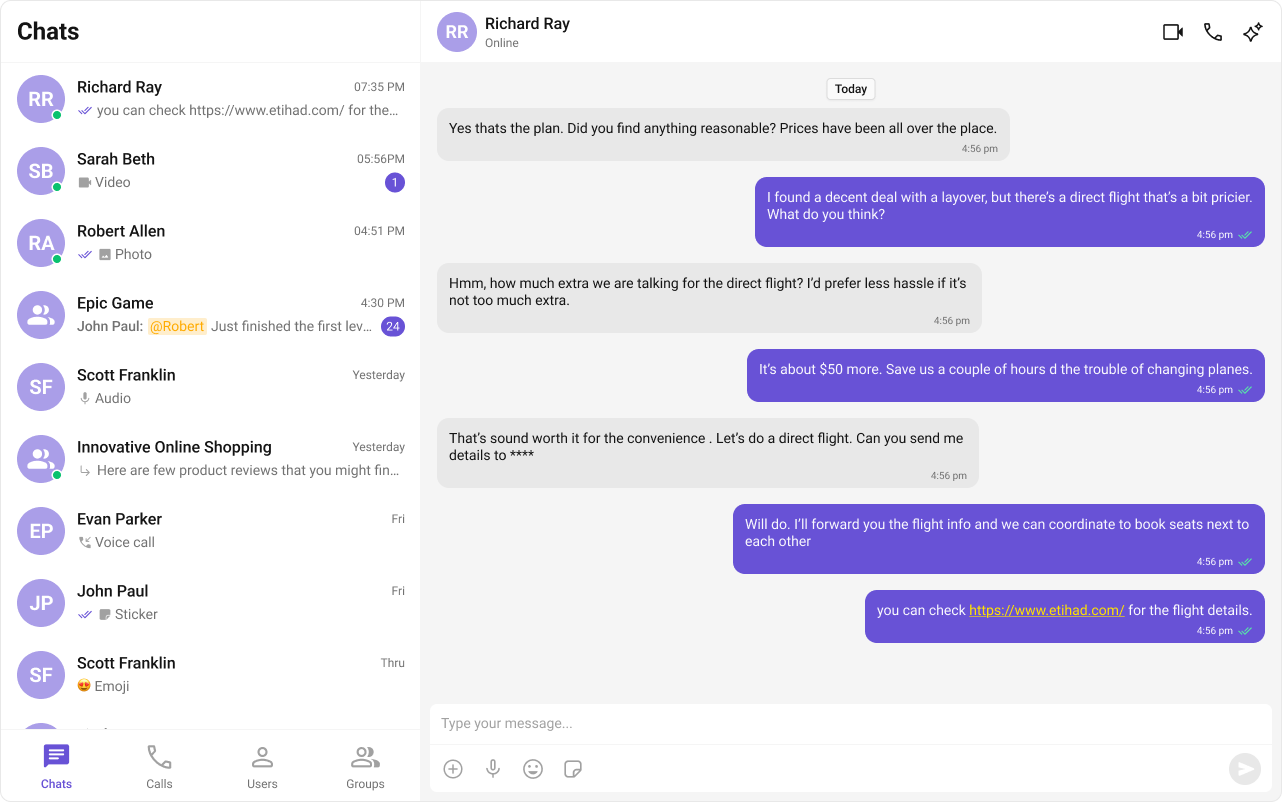Open the Groups tab
1282x802 pixels.
[x=365, y=767]
